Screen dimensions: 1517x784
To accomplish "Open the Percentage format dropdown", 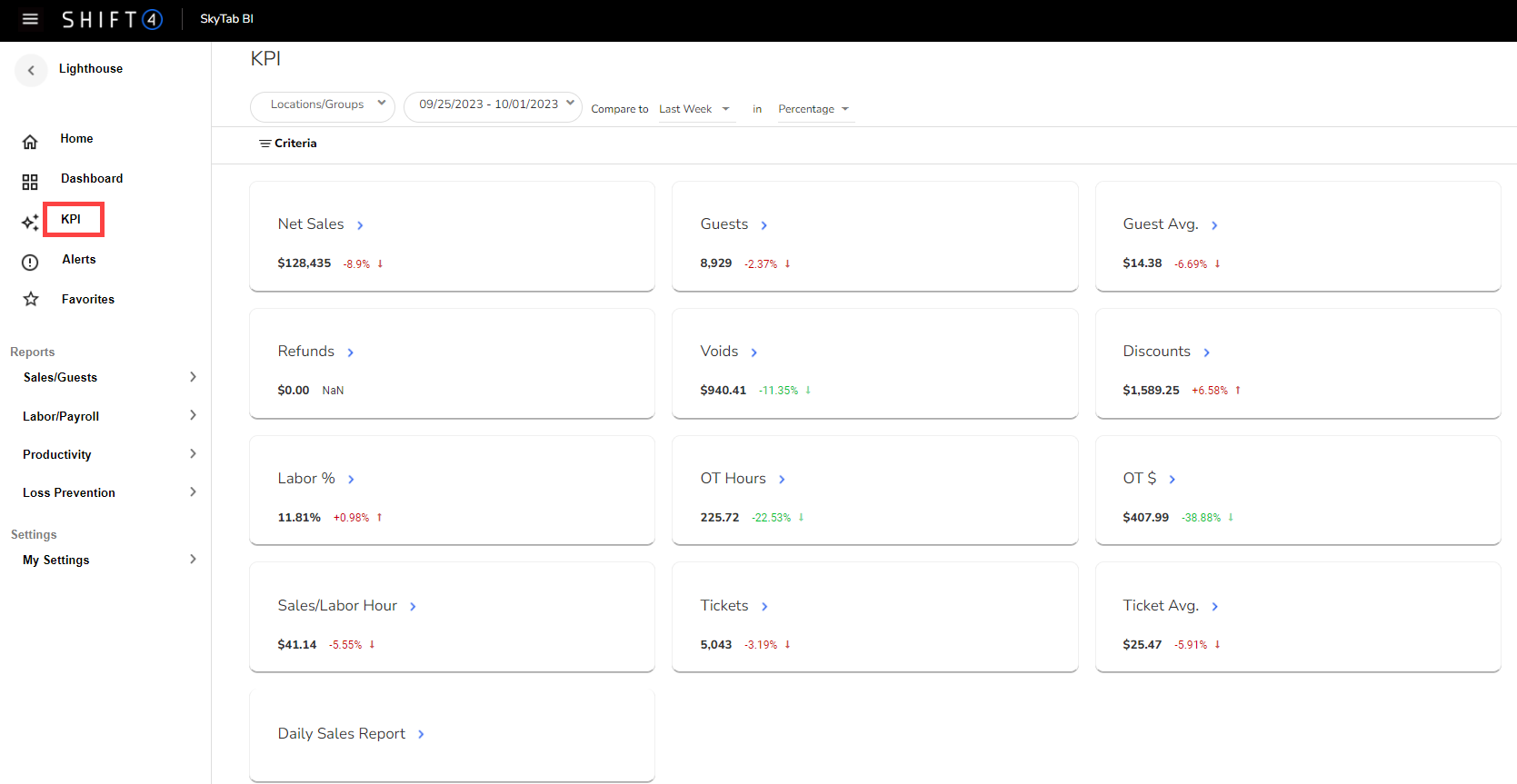I will click(x=813, y=109).
